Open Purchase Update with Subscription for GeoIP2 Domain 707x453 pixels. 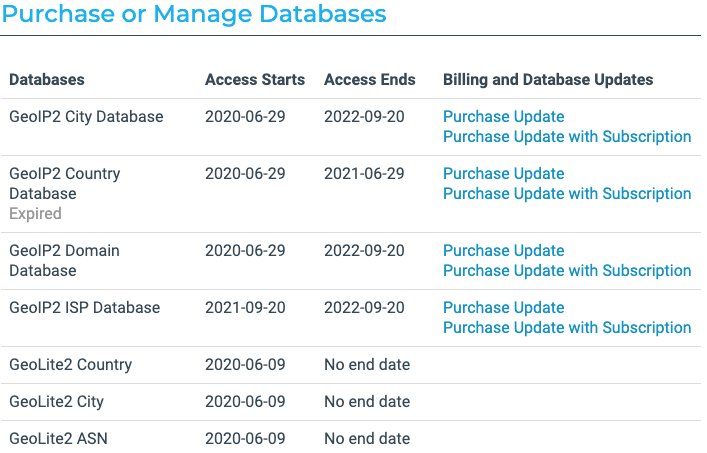[x=567, y=270]
